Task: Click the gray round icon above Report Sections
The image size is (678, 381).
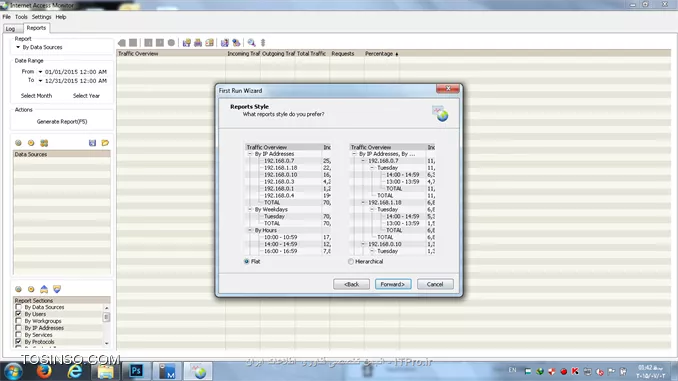Action: [x=18, y=289]
